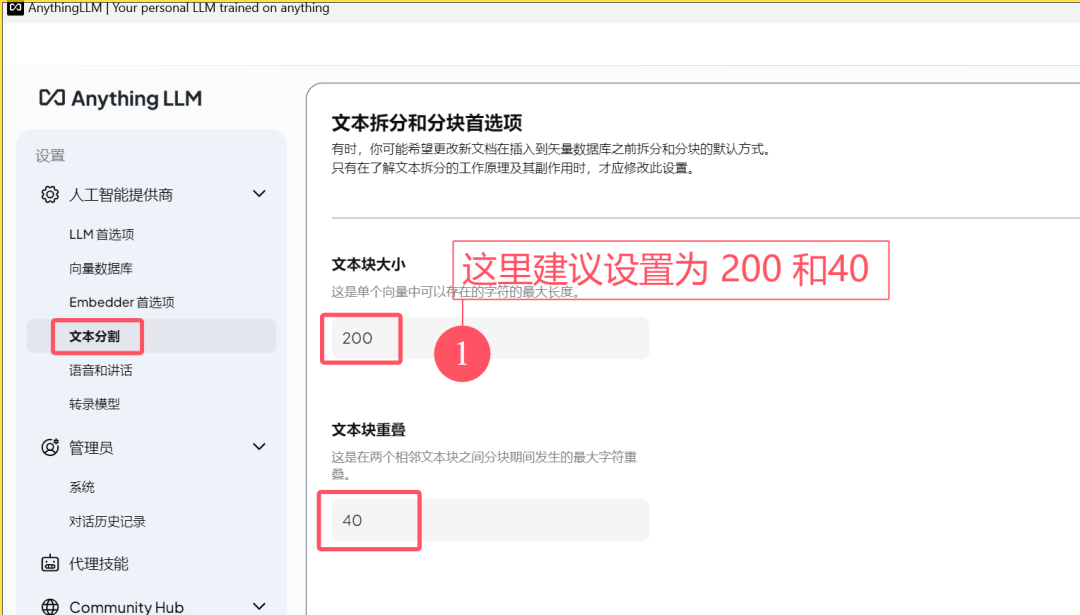Click the globe icon beside Community Hub
Image resolution: width=1080 pixels, height=615 pixels.
pos(50,607)
